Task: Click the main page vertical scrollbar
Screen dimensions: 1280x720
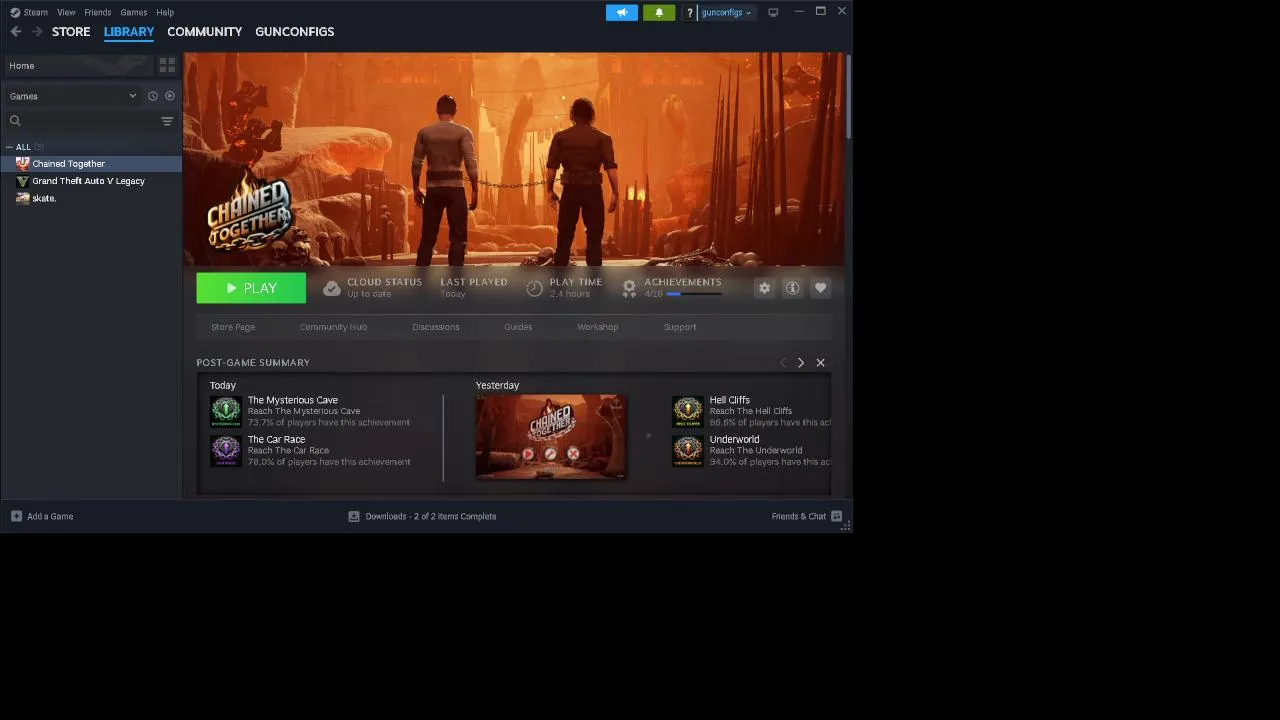Action: tap(848, 97)
